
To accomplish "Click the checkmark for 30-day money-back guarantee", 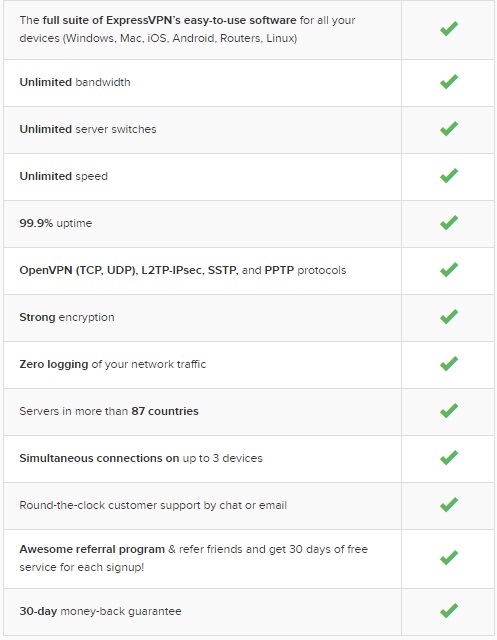I will pos(449,611).
